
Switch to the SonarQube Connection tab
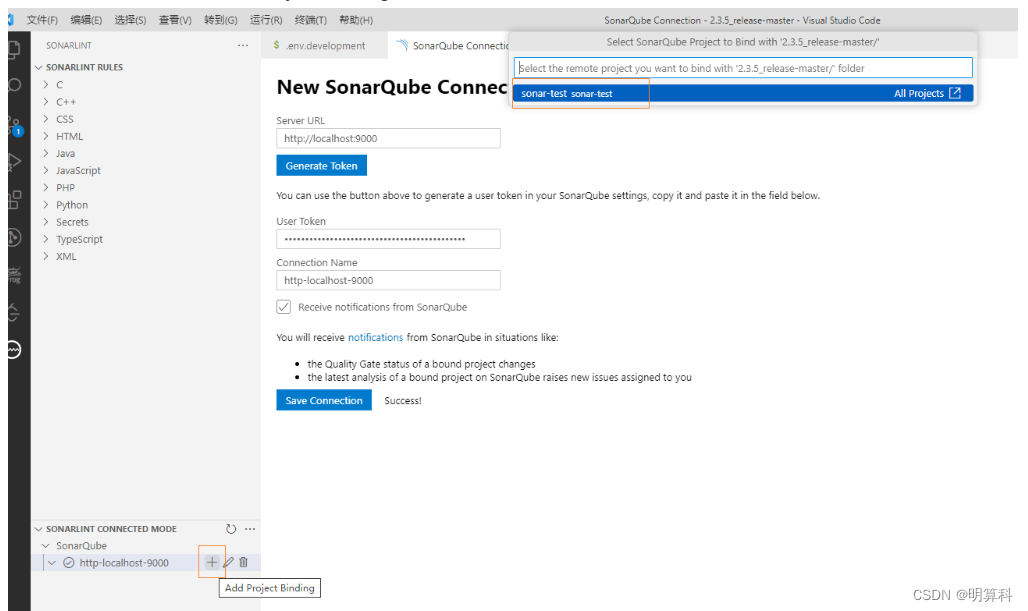451,45
